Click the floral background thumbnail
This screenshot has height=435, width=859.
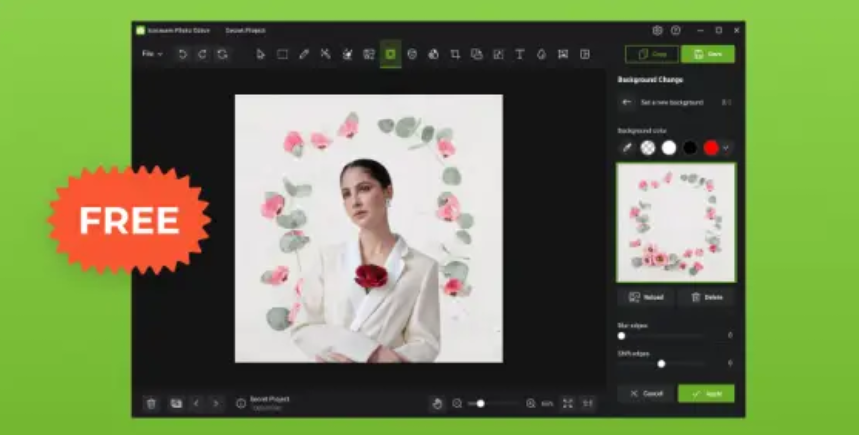(676, 222)
